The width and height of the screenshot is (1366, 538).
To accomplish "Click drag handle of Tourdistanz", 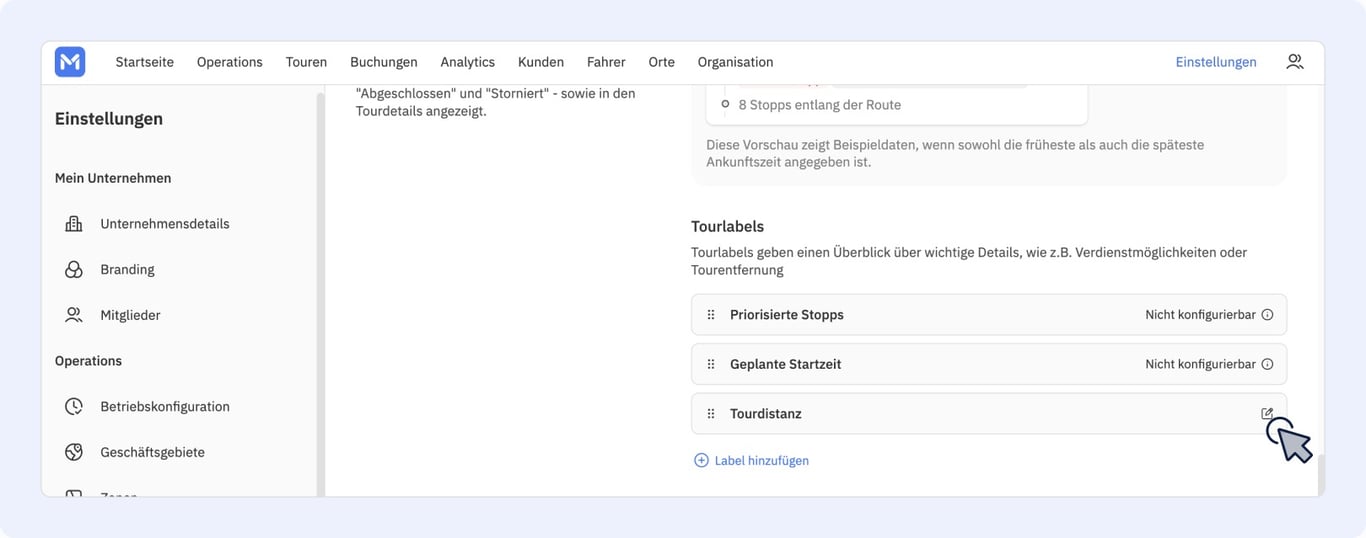I will [711, 413].
